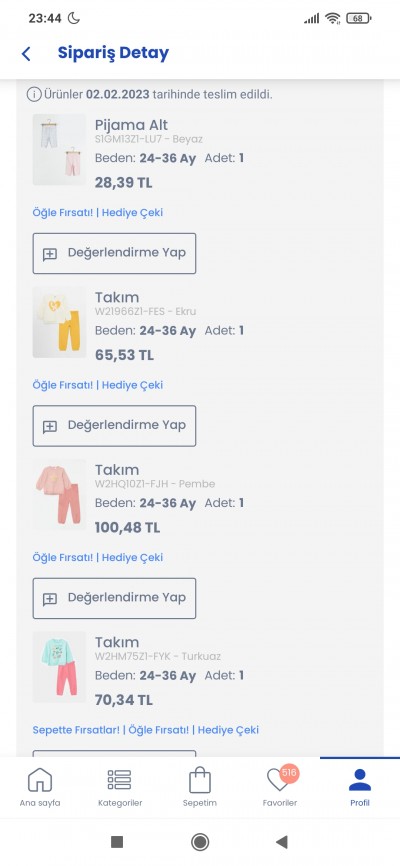
Task: Tap Android home circle navigation button
Action: coord(200,842)
